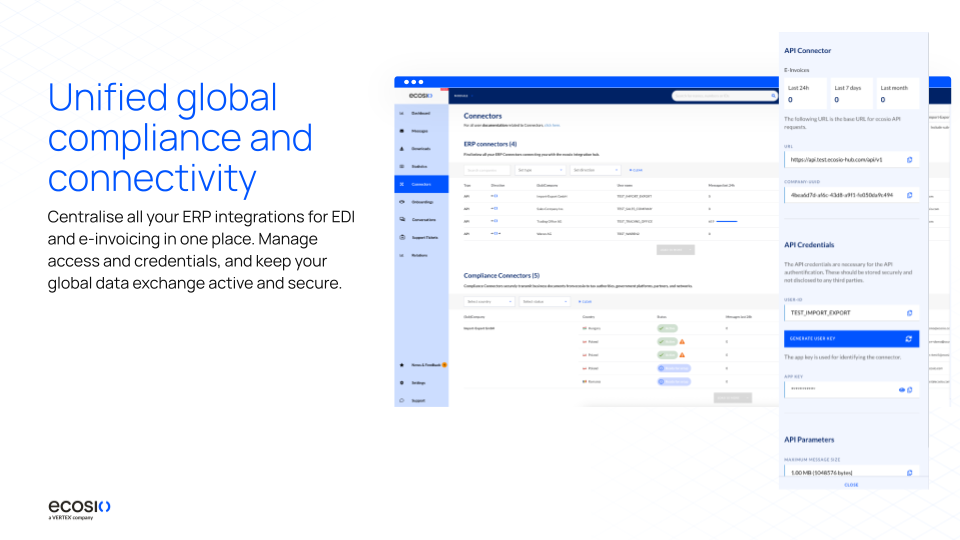Click the User-ID field TEST_IMPORT_EXPORT in panel
960x540 pixels.
pos(851,313)
